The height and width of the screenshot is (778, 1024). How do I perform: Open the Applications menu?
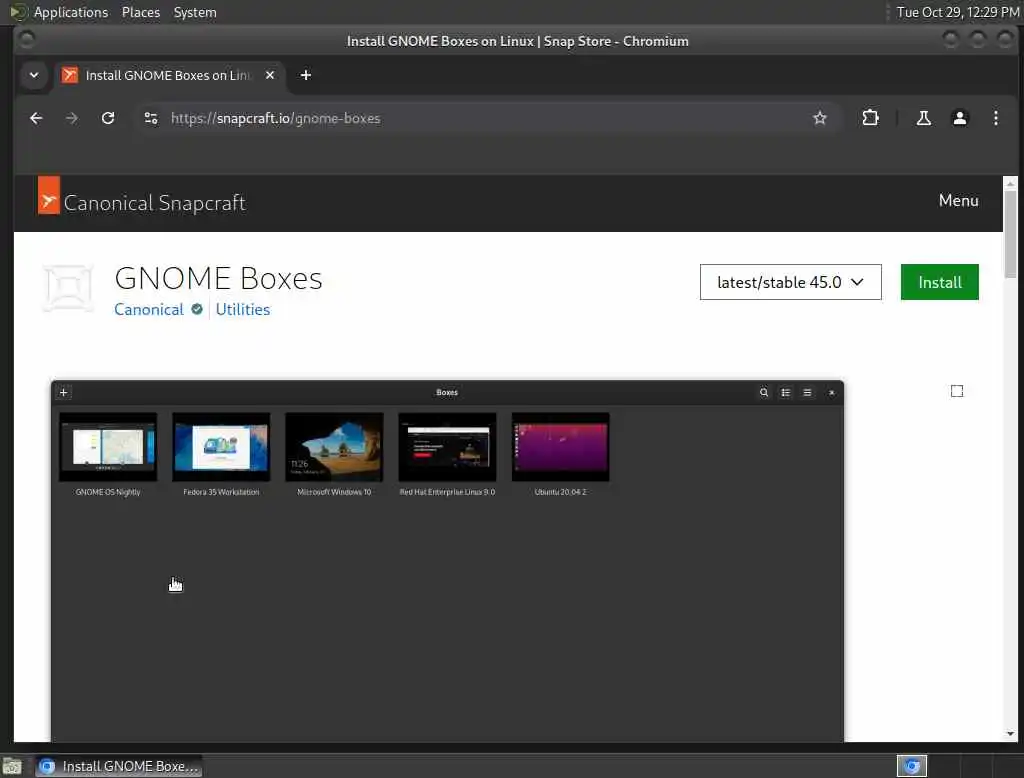(71, 12)
